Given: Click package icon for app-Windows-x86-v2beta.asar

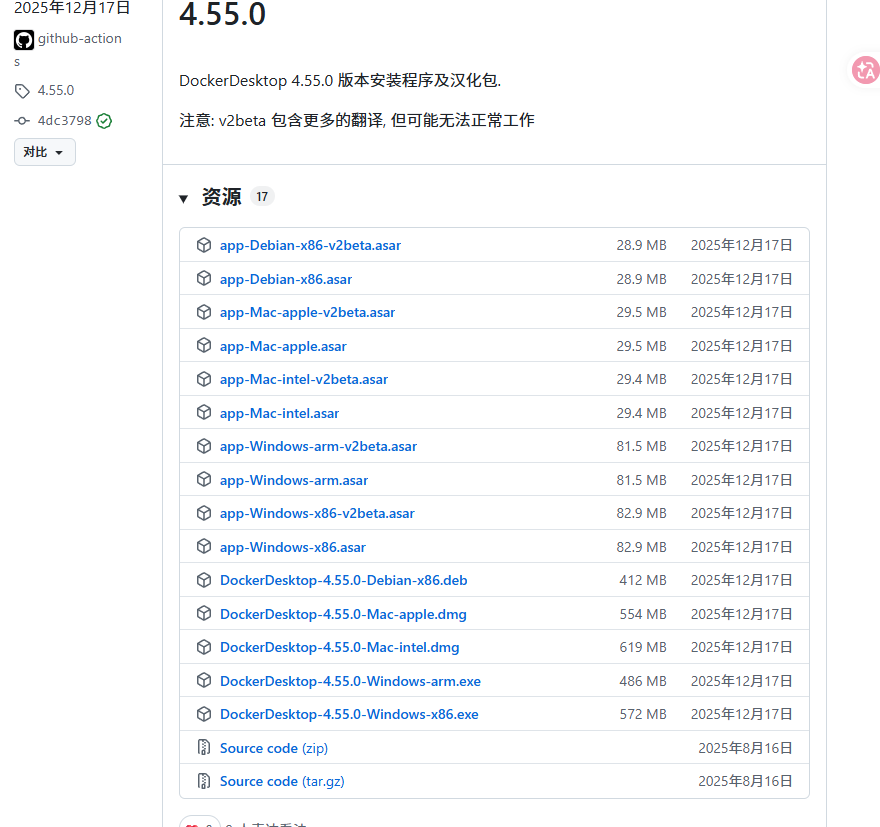Looking at the screenshot, I should (x=204, y=513).
